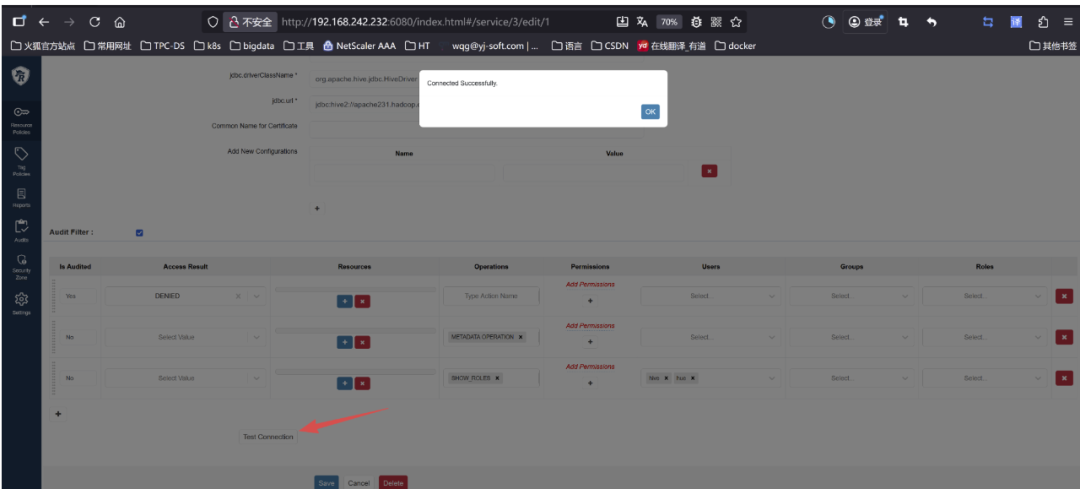Open the extensions puzzle icon
Screen dimensions: 1080x489
(x=1043, y=22)
